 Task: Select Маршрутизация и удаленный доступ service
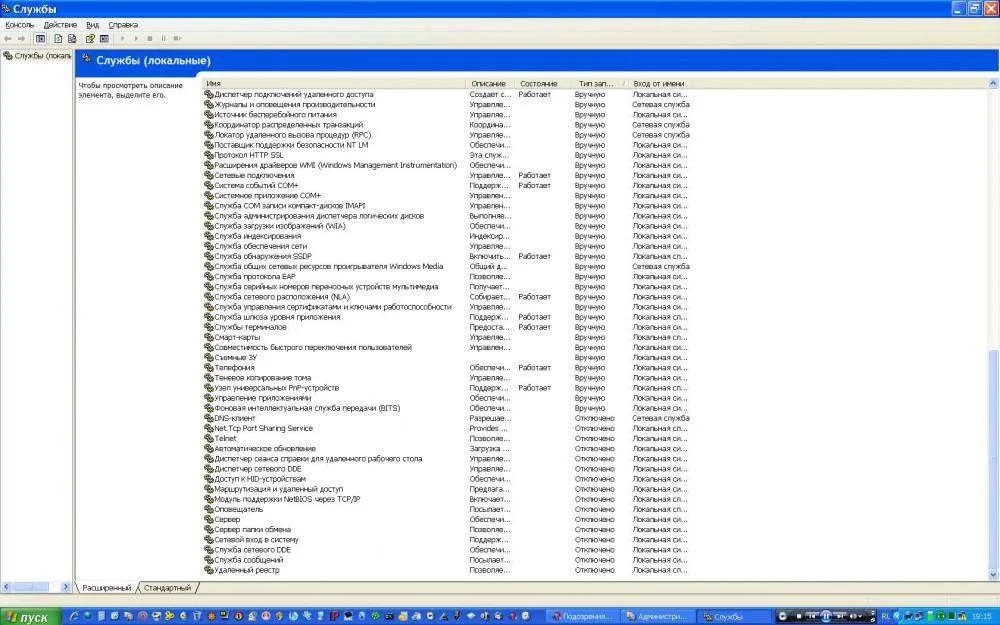click(x=278, y=489)
